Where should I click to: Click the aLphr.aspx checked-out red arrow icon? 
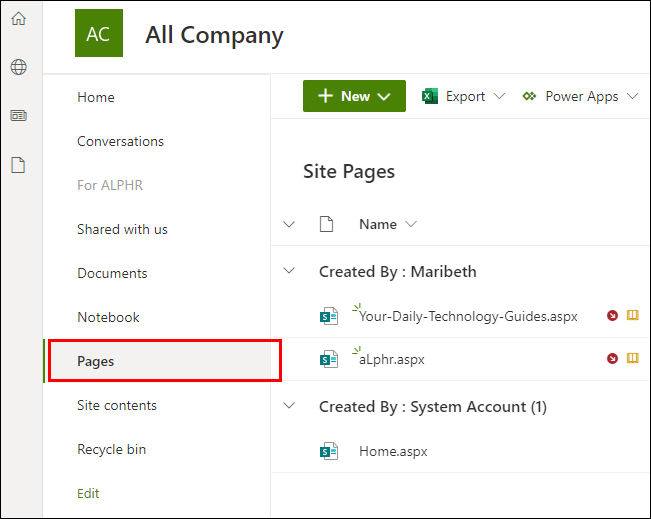coord(613,359)
